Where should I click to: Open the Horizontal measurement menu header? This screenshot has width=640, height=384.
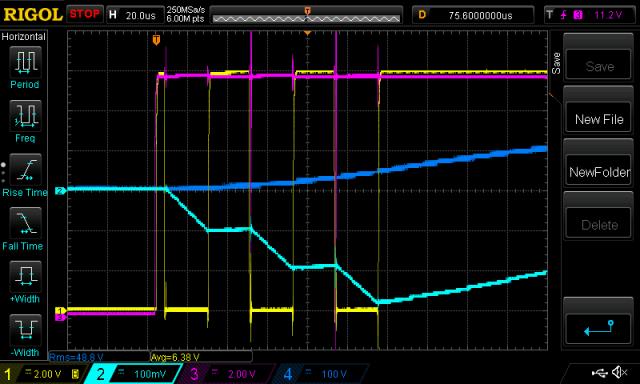24,37
